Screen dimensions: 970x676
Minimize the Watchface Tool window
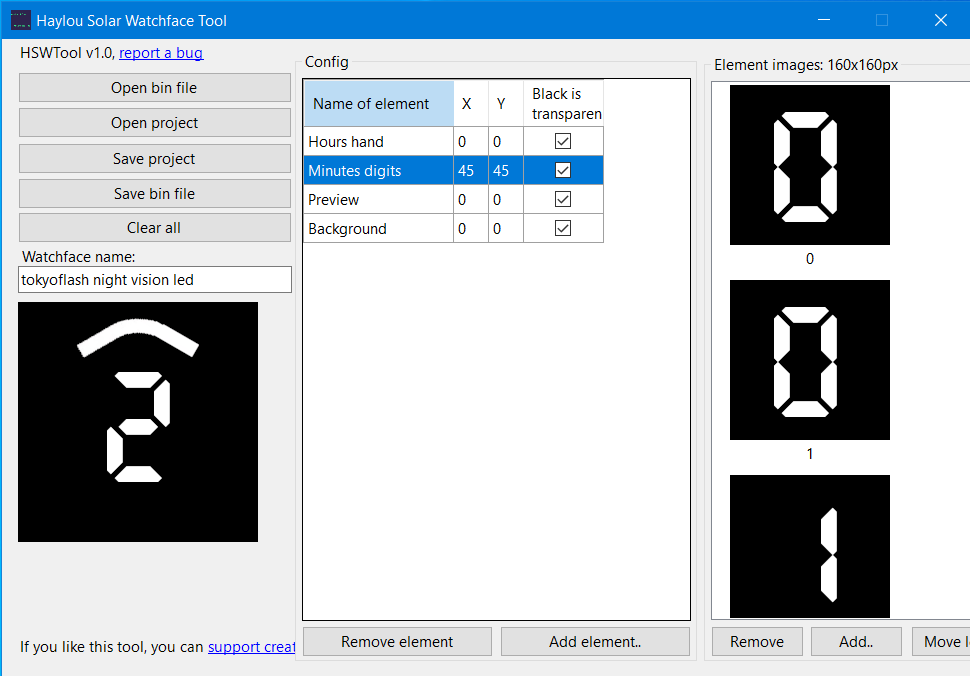pos(824,20)
